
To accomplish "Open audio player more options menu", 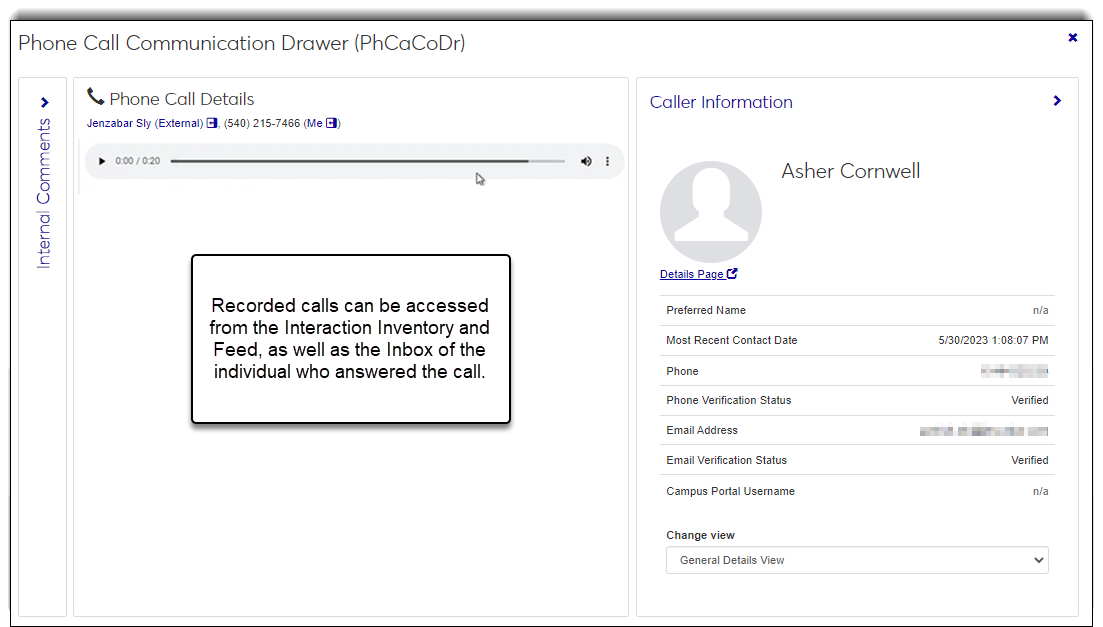I will [x=608, y=161].
